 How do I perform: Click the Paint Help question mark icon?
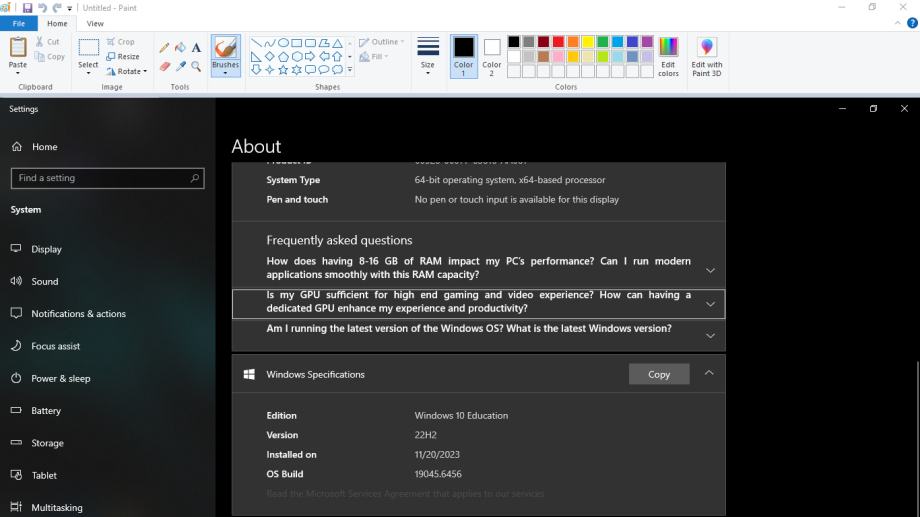[x=911, y=23]
